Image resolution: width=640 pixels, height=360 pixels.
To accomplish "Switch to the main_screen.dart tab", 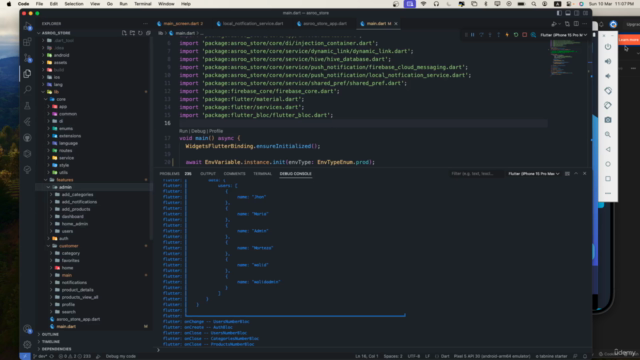I will 182,24.
